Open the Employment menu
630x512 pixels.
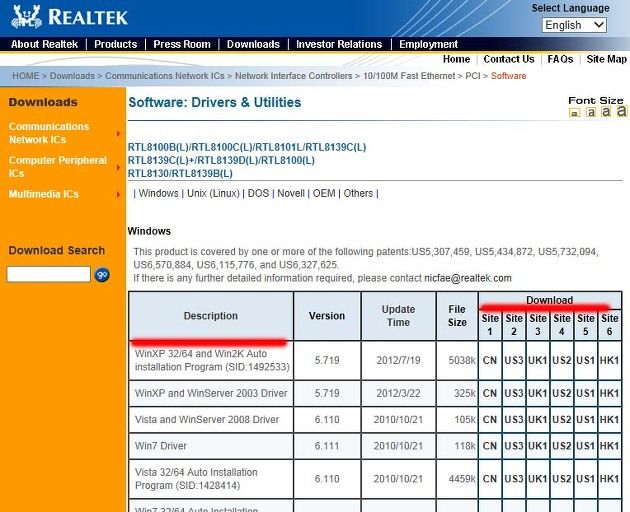[428, 44]
